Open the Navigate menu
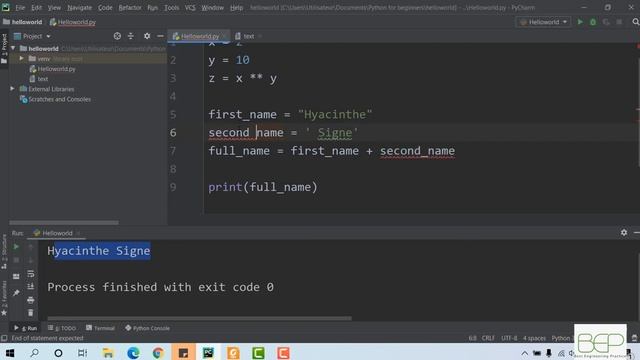The image size is (640, 360). pos(79,8)
